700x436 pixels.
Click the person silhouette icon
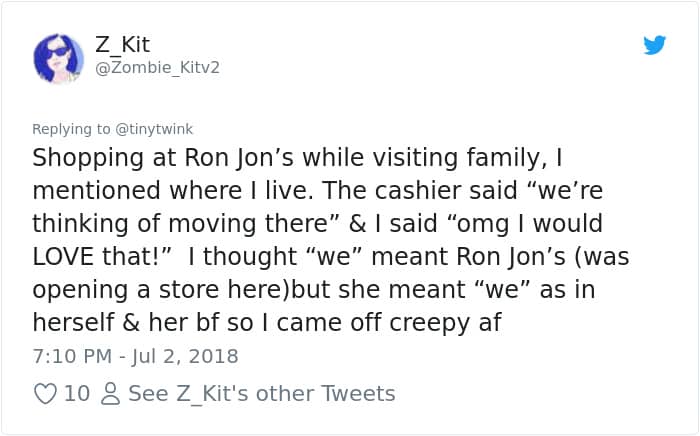(x=112, y=394)
